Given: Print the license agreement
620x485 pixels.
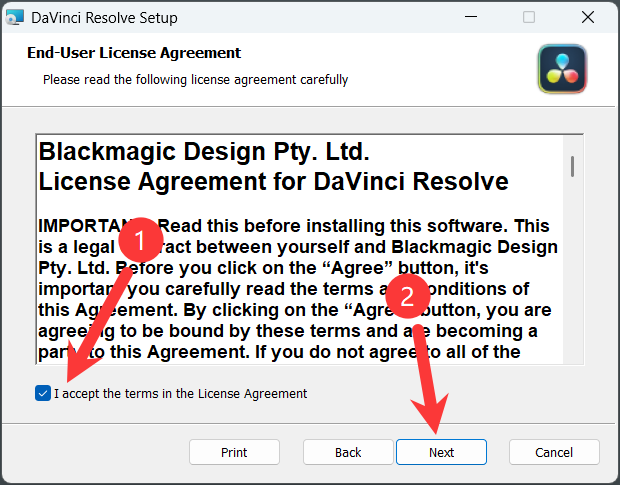Looking at the screenshot, I should pyautogui.click(x=234, y=452).
